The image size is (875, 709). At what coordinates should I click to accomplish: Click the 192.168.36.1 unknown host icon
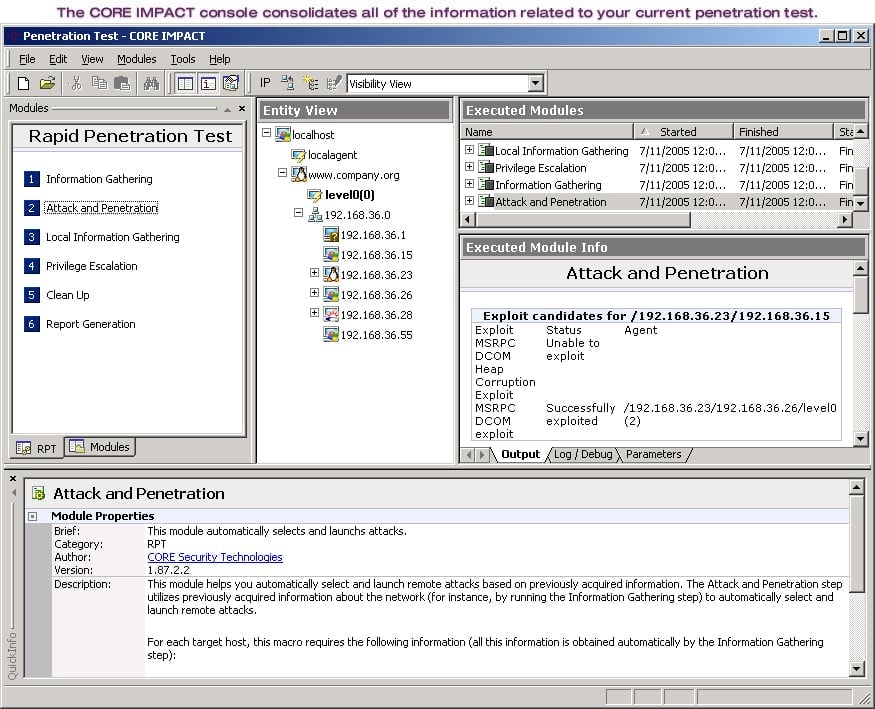331,234
